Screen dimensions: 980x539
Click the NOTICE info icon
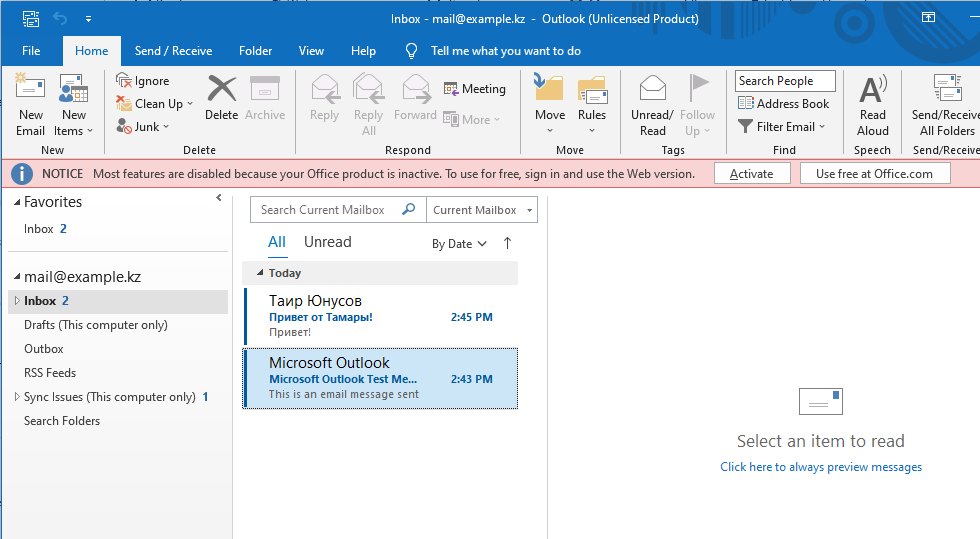click(x=22, y=174)
